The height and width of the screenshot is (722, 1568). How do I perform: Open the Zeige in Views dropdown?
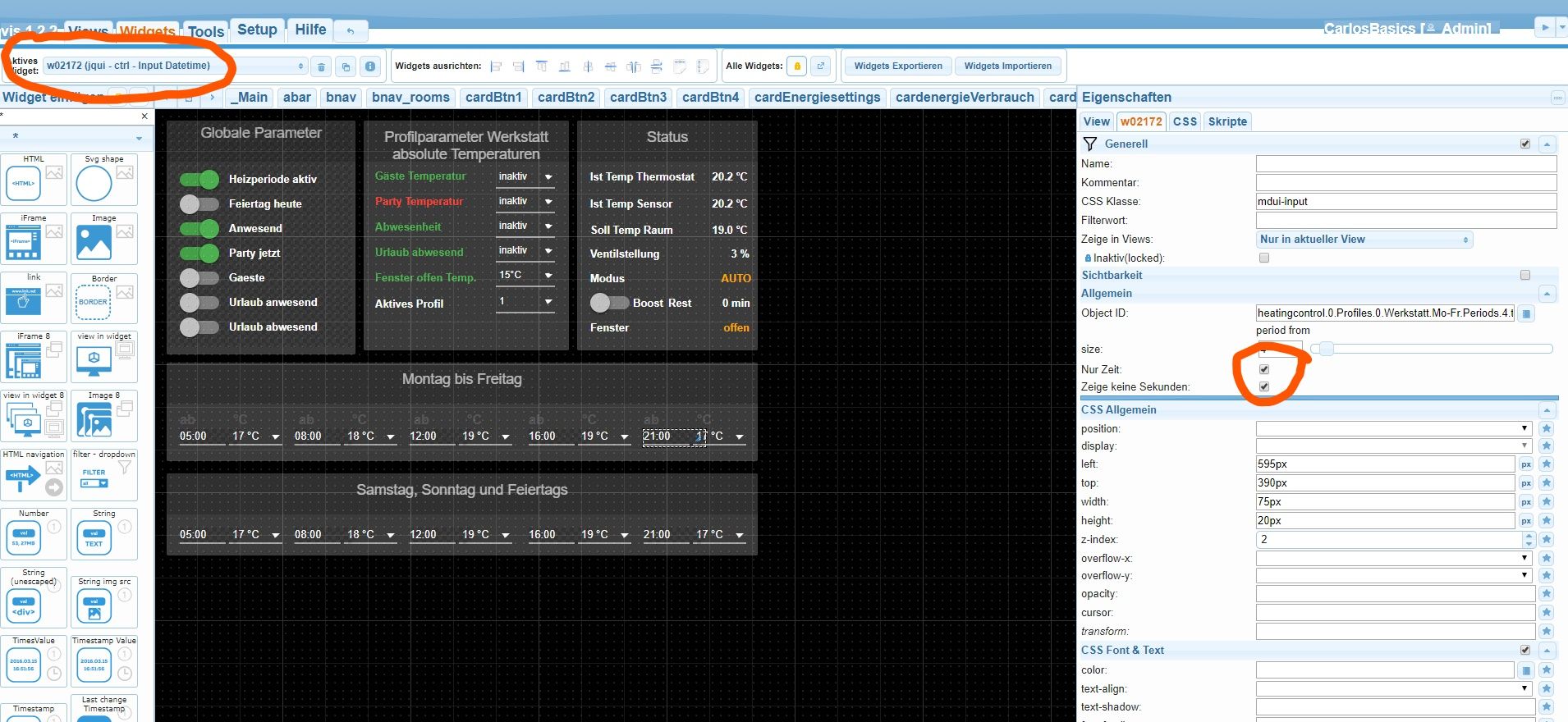(x=1364, y=240)
